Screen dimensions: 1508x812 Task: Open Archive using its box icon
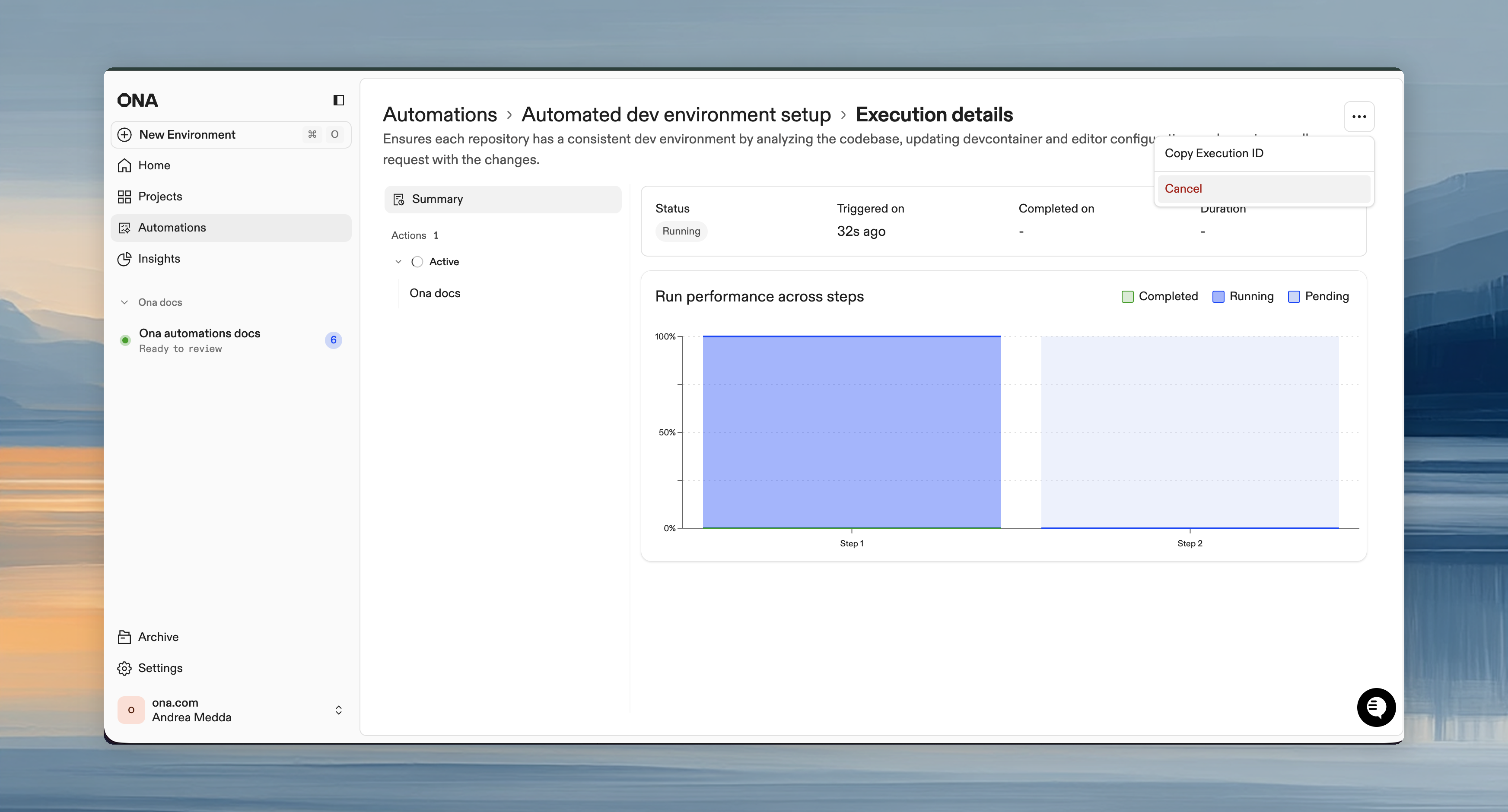pos(124,637)
